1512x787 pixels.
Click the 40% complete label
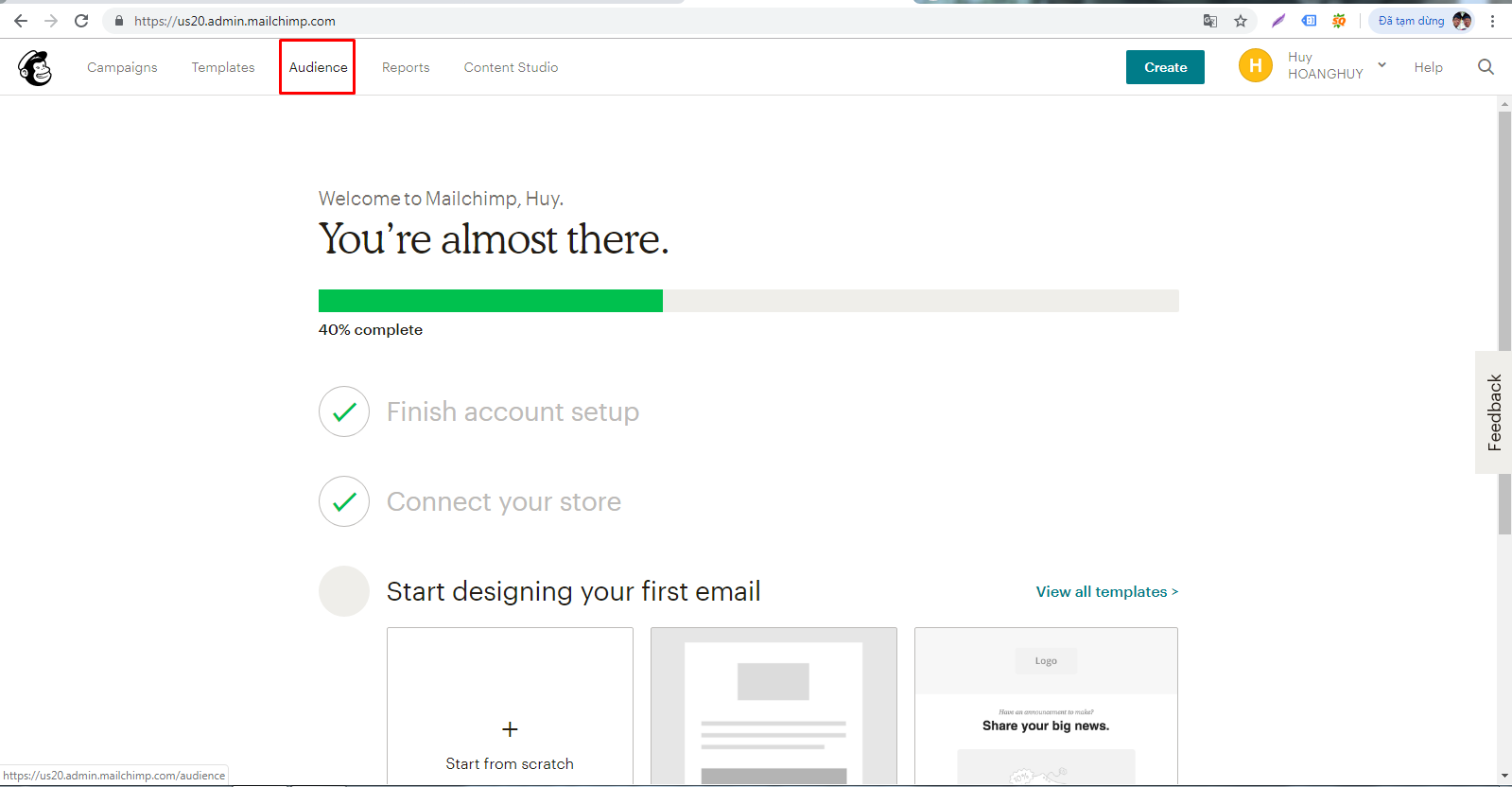(x=371, y=330)
